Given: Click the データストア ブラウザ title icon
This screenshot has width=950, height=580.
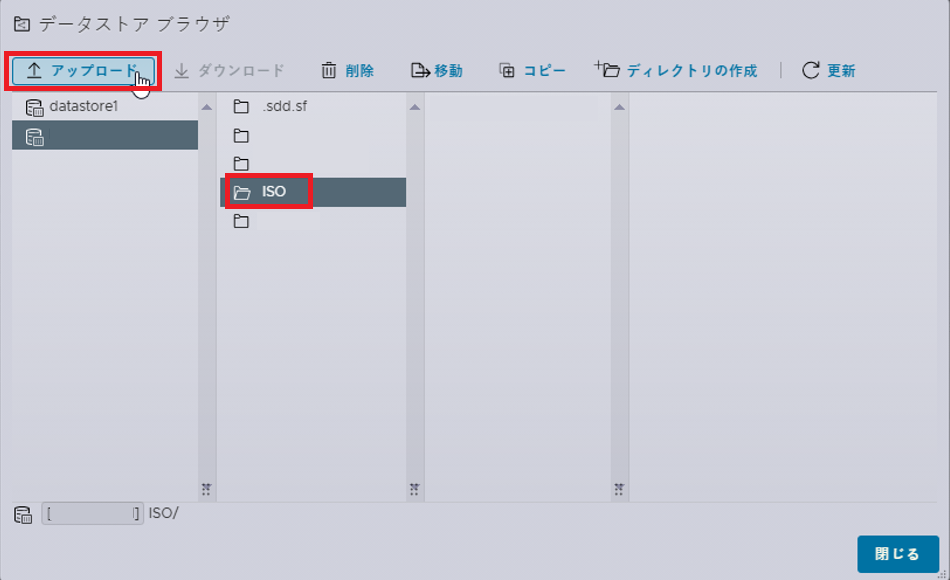Looking at the screenshot, I should tap(22, 24).
